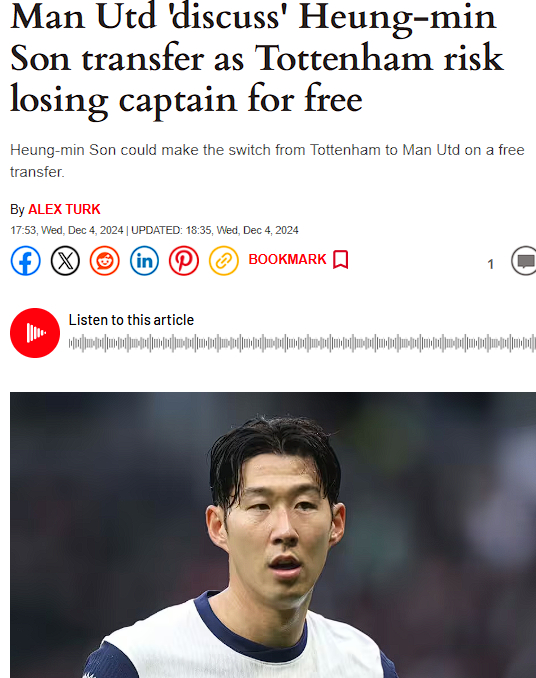
Task: Click the bookmark flag icon
Action: coord(341,259)
